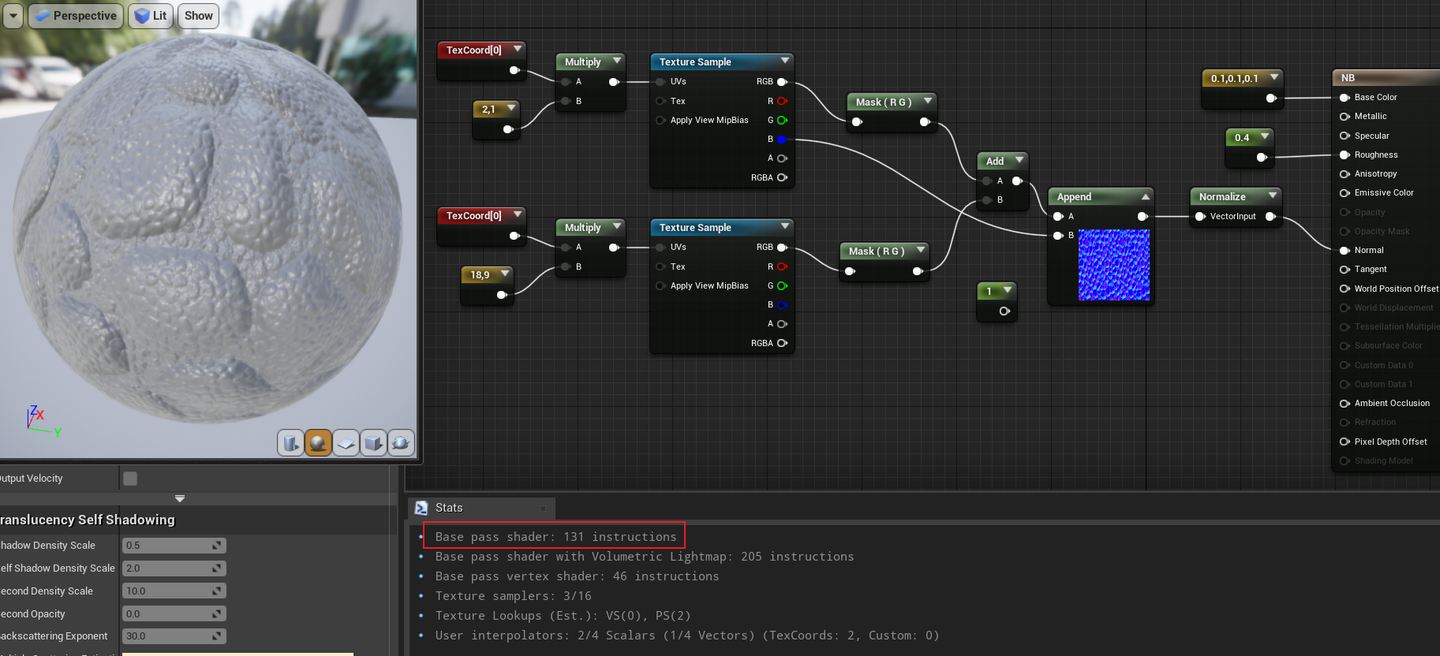Image resolution: width=1440 pixels, height=656 pixels.
Task: Click the Show button in the viewport
Action: (x=197, y=15)
